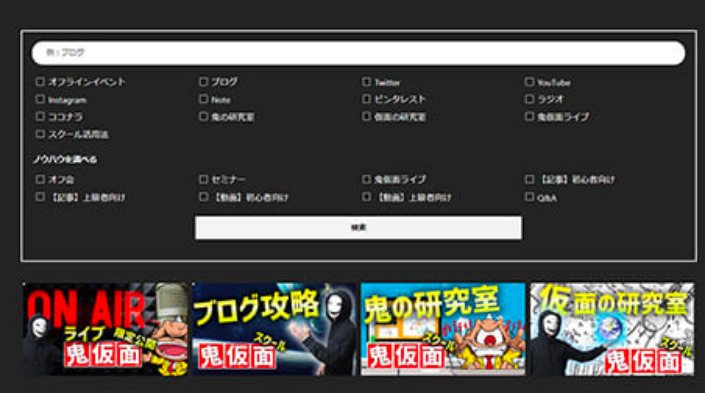Check the Note checkbox
Viewport: 705px width, 393px height.
203,99
